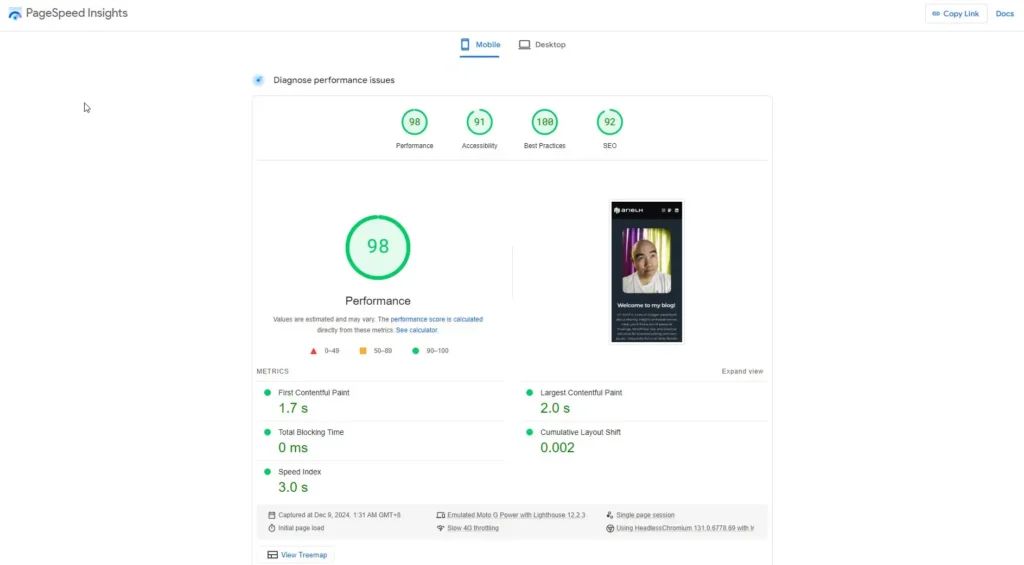1024x565 pixels.
Task: Click the large 98 Performance circle
Action: coord(378,246)
